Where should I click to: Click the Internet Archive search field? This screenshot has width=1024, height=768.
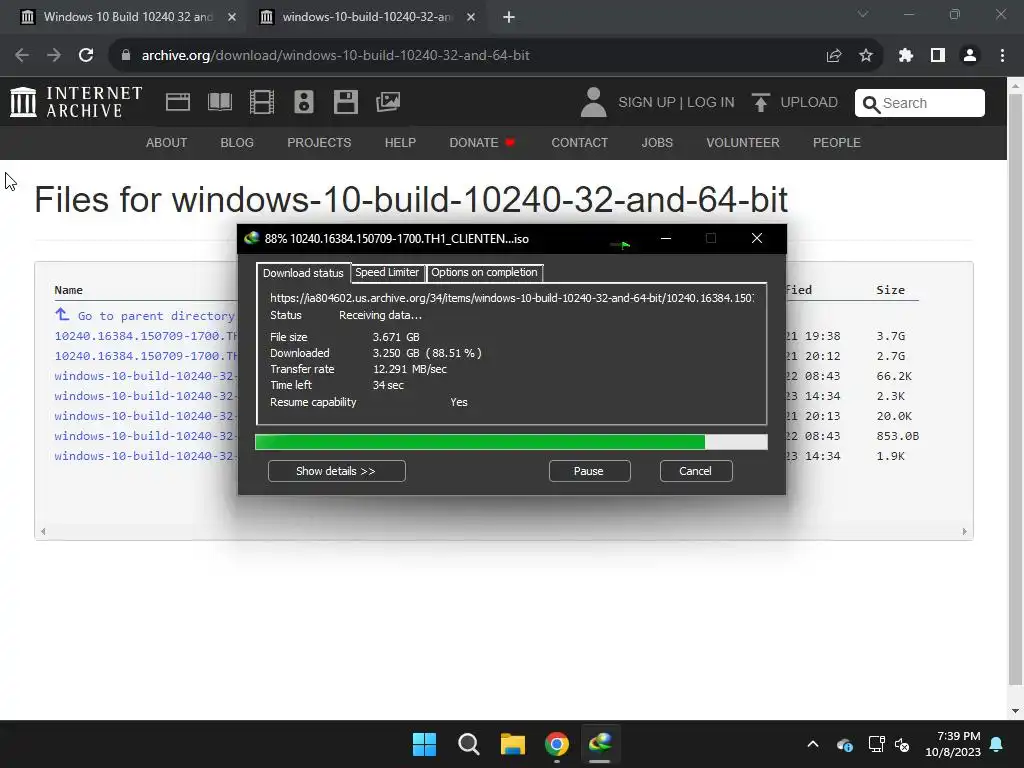click(920, 103)
